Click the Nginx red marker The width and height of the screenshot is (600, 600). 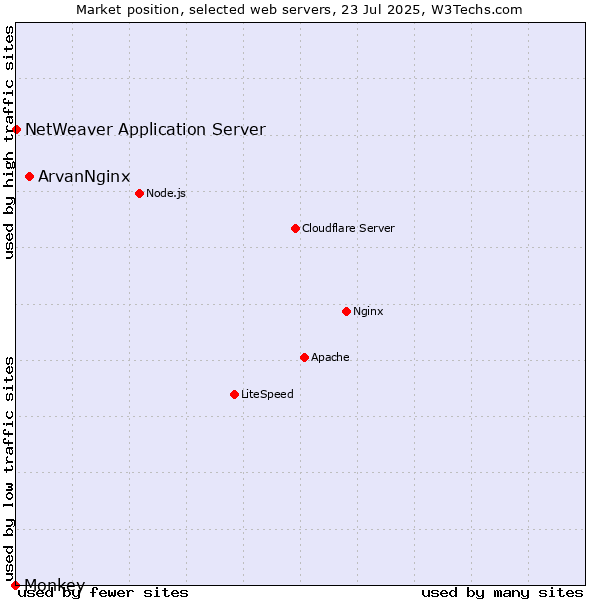pos(347,311)
